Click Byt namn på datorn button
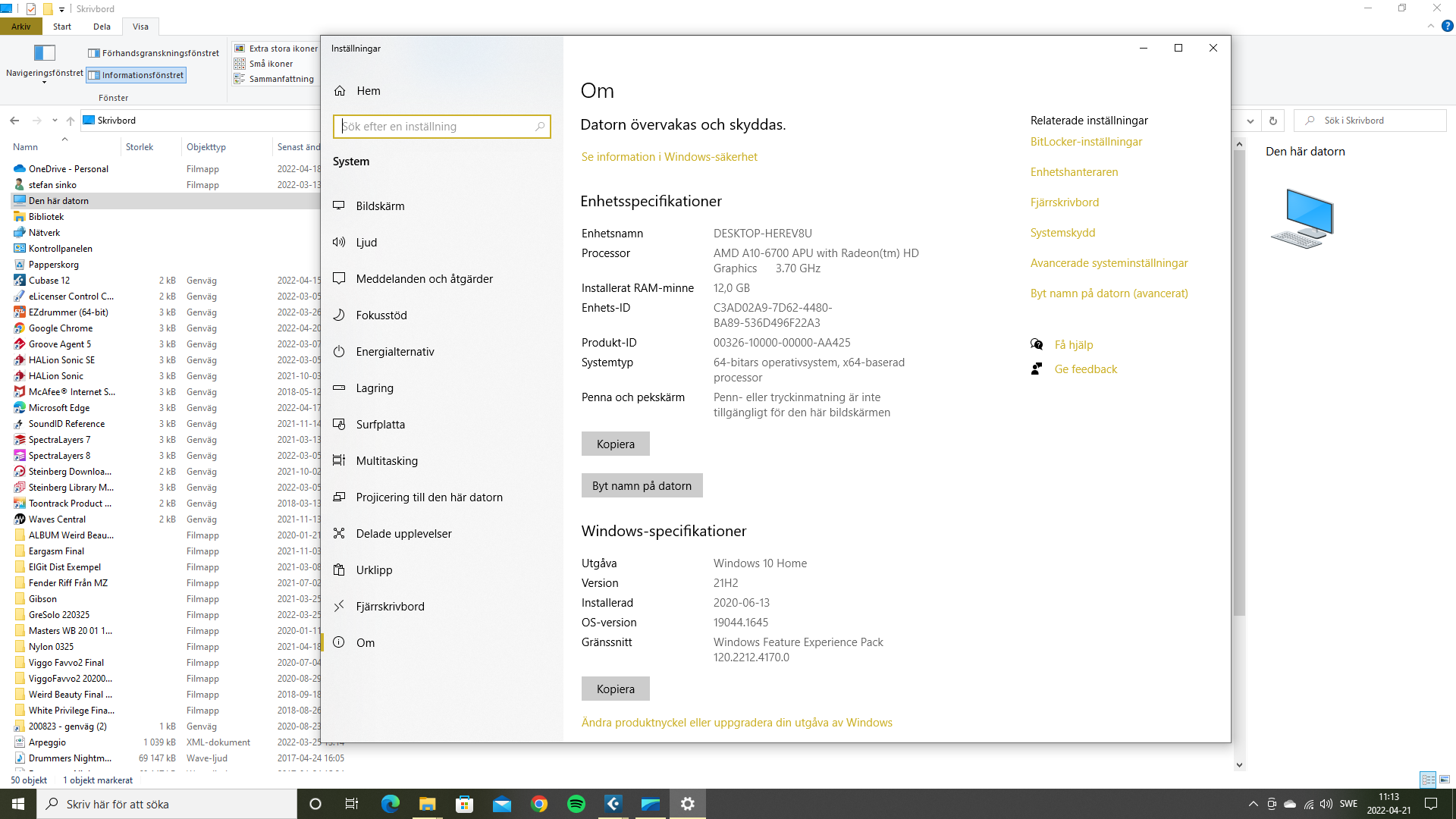1456x819 pixels. tap(642, 486)
